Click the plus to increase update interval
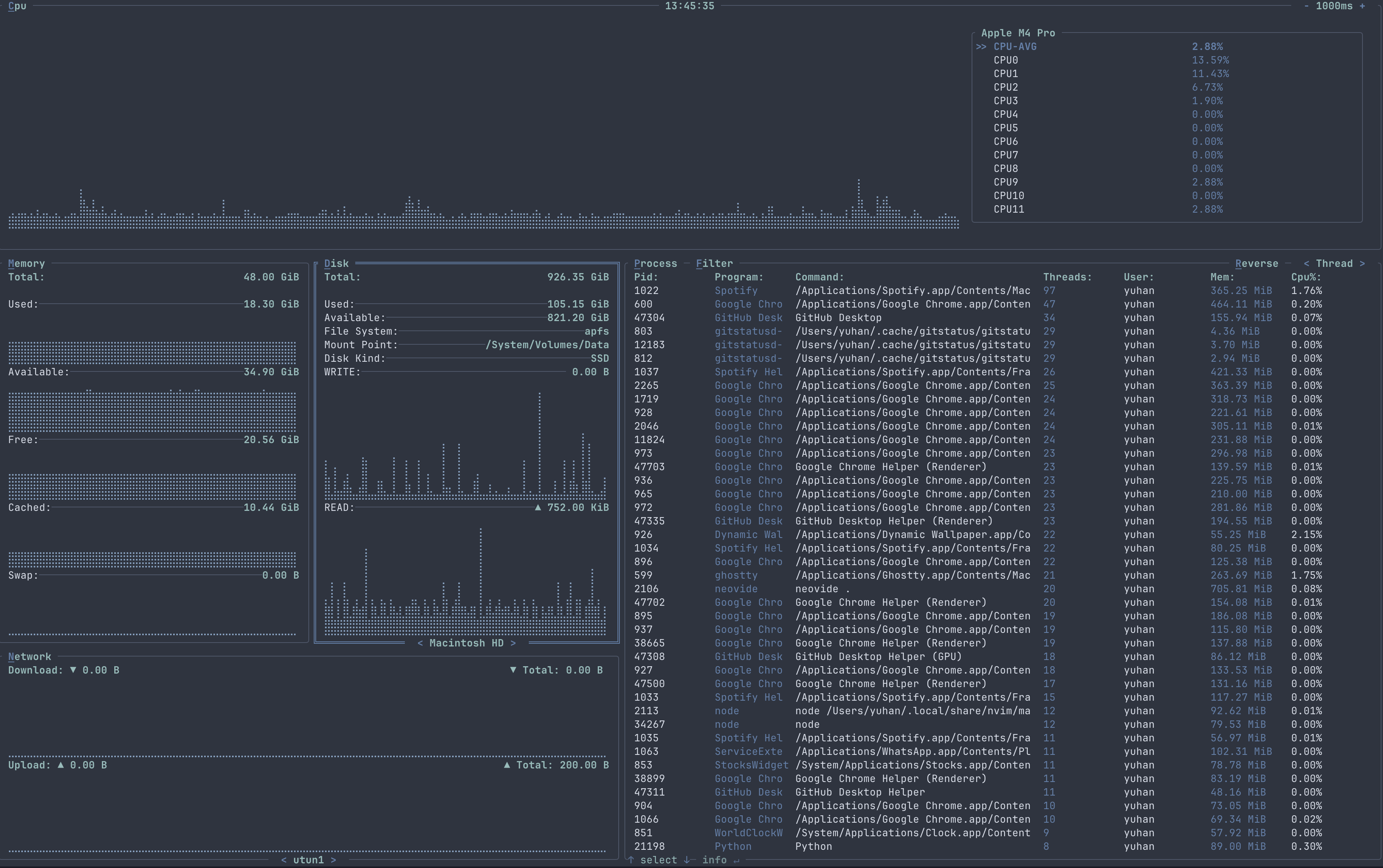1383x868 pixels. click(x=1362, y=6)
